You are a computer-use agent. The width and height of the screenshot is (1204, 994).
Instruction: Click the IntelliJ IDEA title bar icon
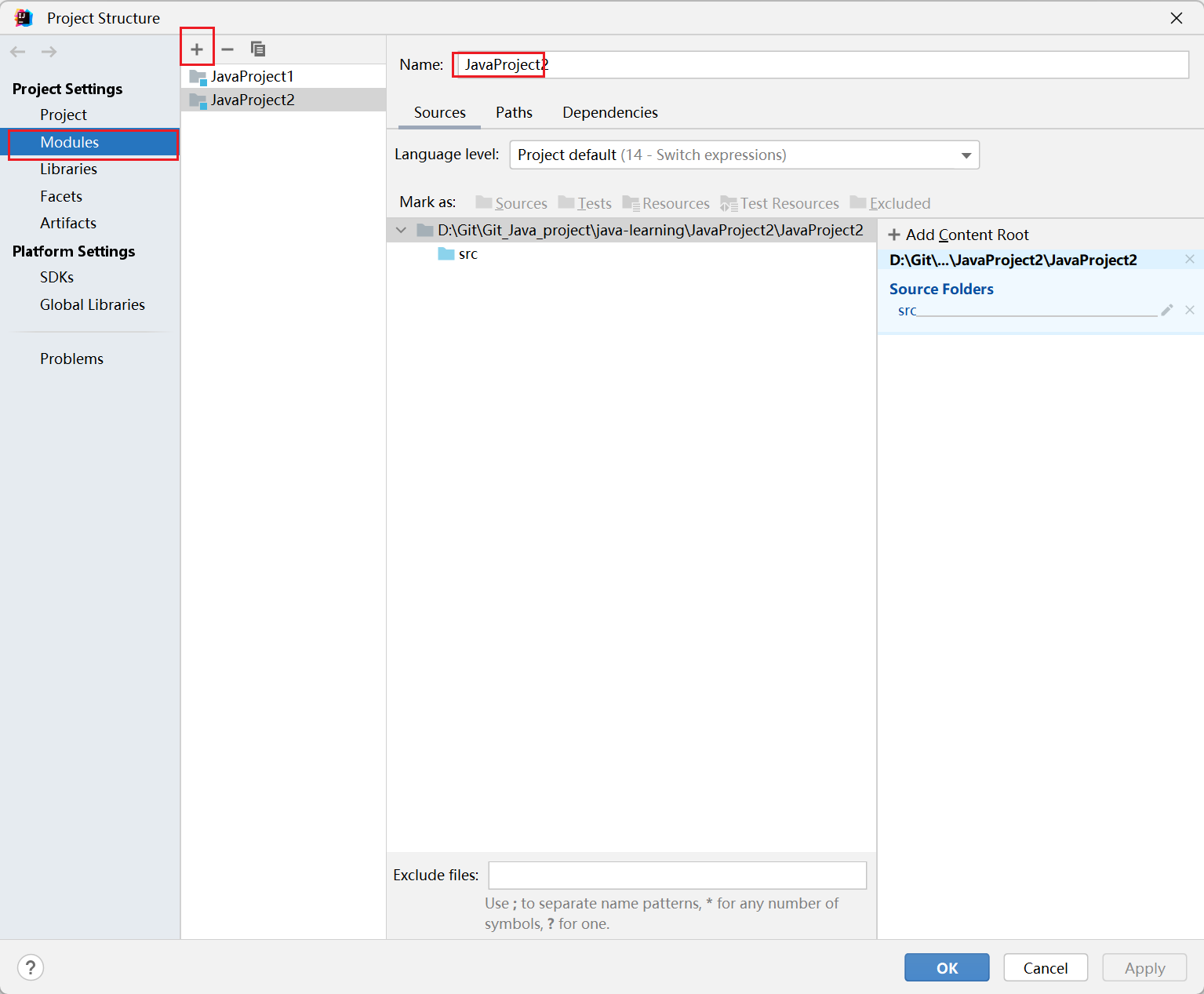click(24, 17)
